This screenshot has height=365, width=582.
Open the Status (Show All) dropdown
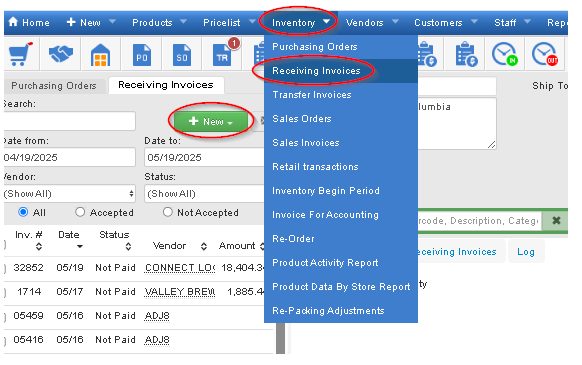(x=204, y=194)
